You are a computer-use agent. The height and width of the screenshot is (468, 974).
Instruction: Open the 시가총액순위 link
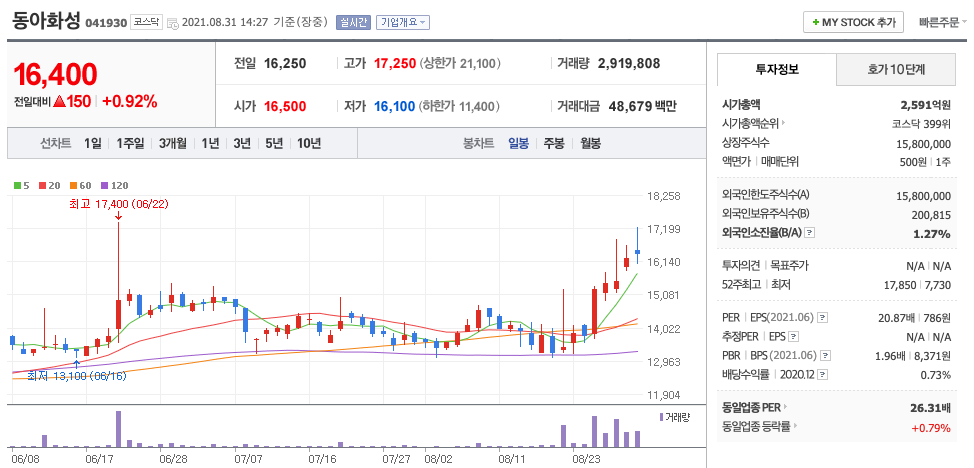750,123
